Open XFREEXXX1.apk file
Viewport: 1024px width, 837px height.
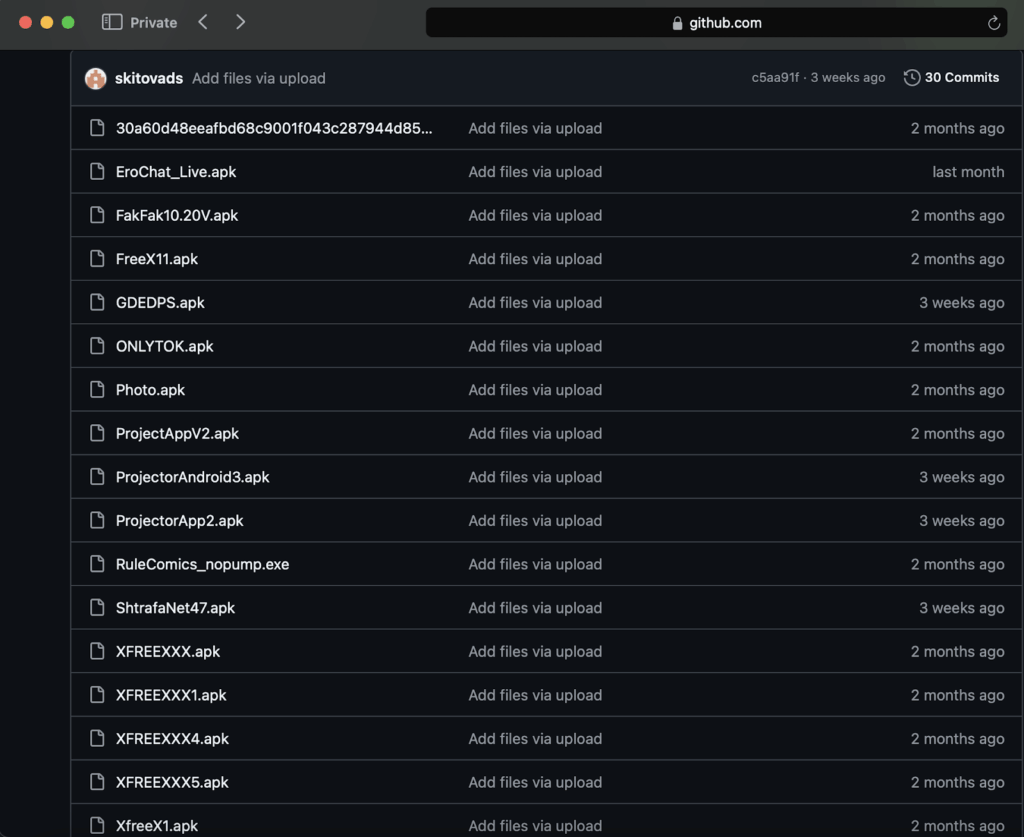(x=171, y=695)
